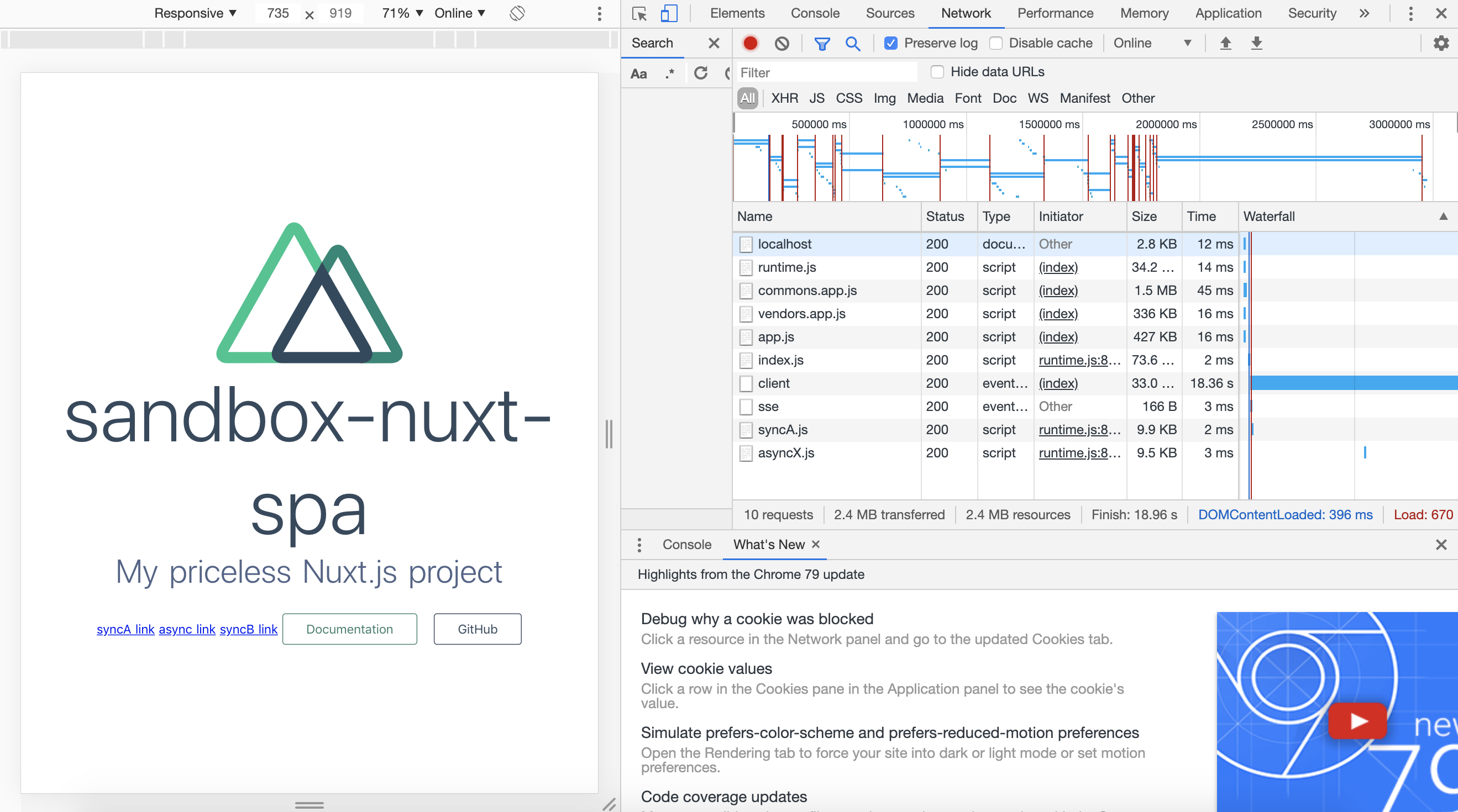Check the Hide data URLs checkbox
The width and height of the screenshot is (1458, 812).
tap(937, 72)
